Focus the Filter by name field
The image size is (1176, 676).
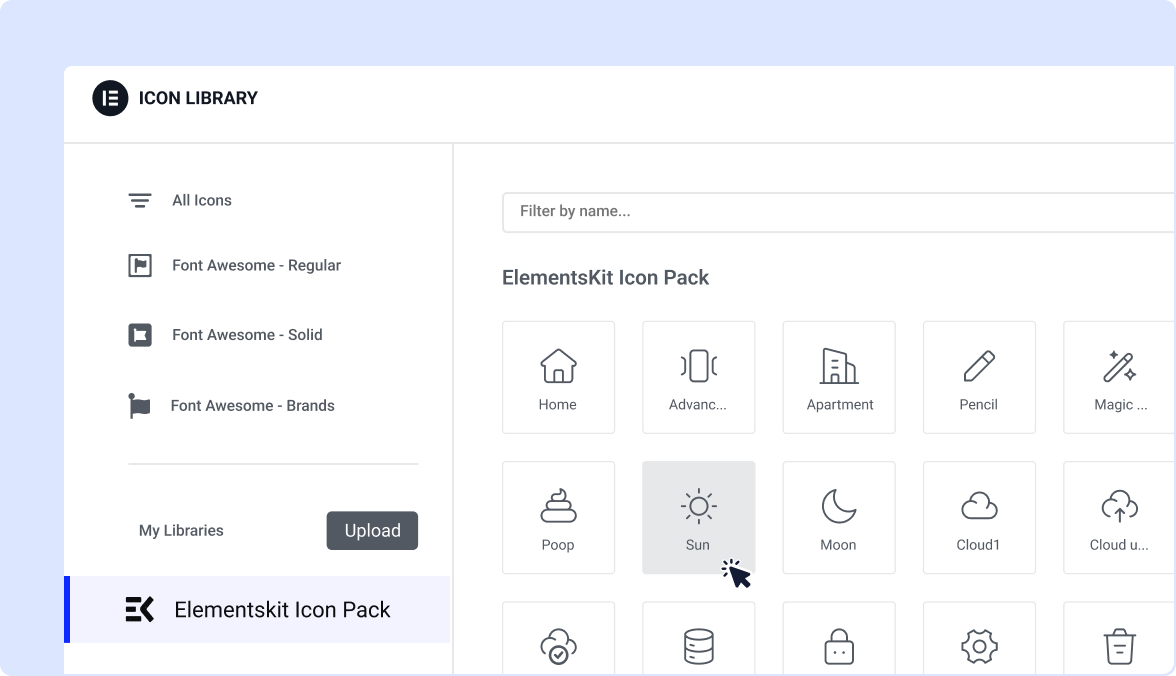point(838,212)
